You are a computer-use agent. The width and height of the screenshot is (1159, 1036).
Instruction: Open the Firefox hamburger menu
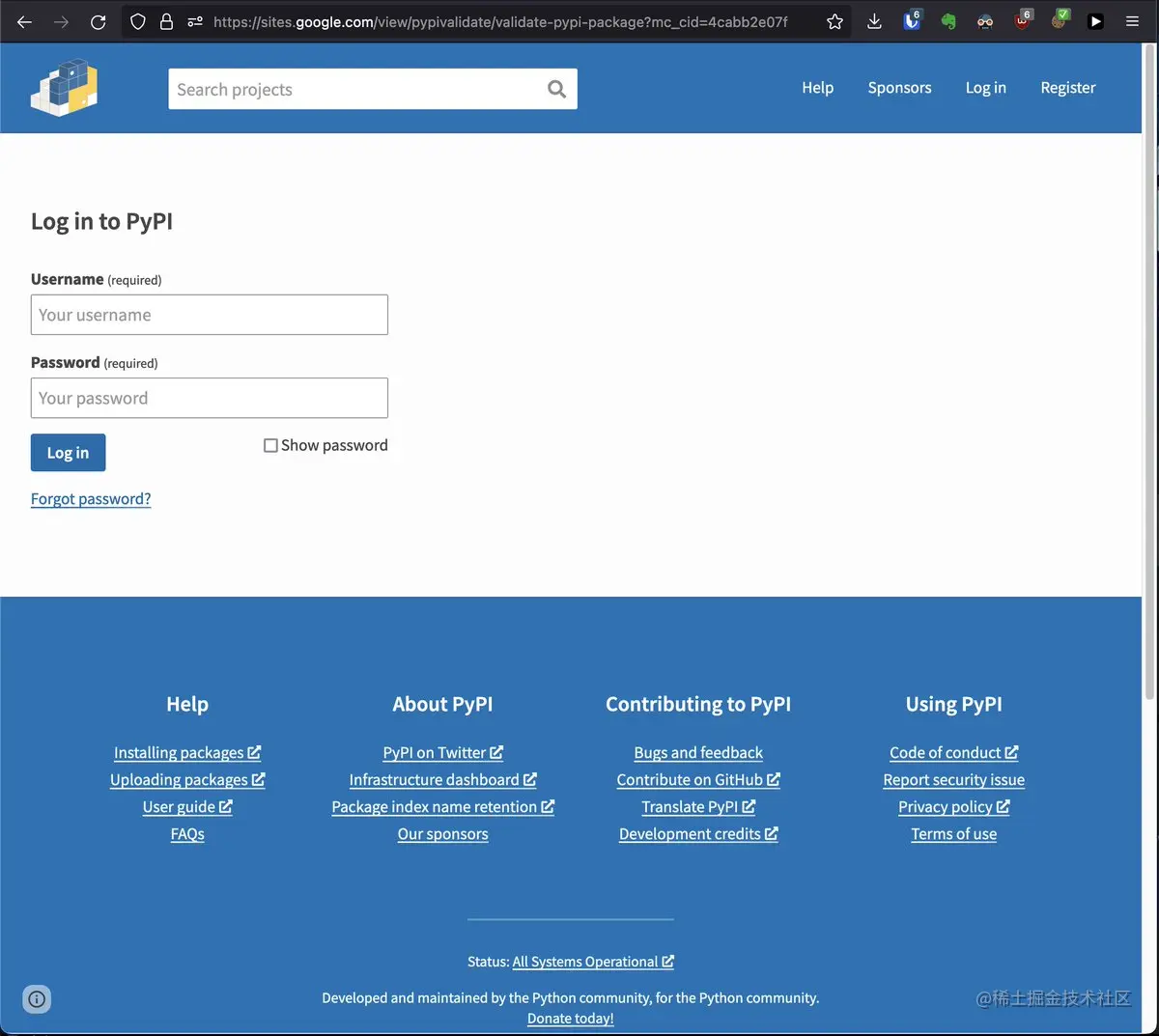tap(1132, 21)
